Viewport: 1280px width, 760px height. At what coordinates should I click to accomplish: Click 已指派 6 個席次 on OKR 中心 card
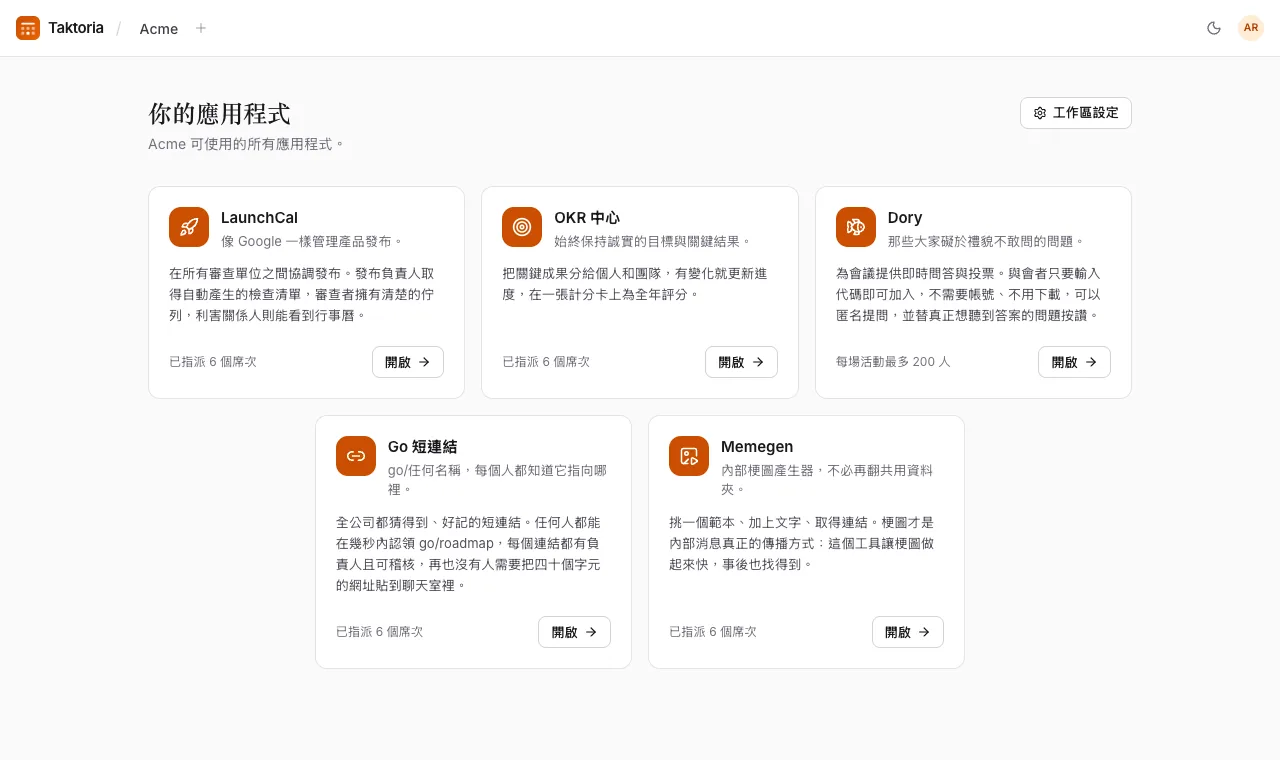tap(546, 362)
